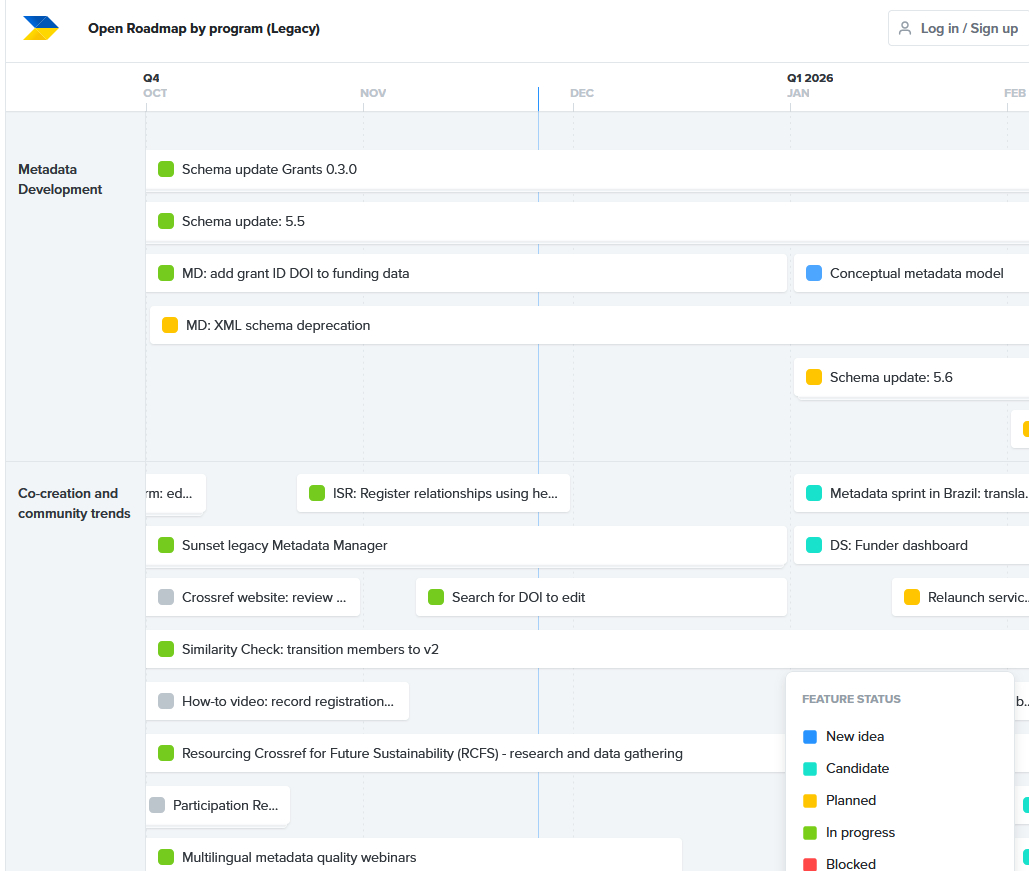Open the Schema update Grants 0.3.0 card
Image resolution: width=1029 pixels, height=871 pixels.
point(269,169)
